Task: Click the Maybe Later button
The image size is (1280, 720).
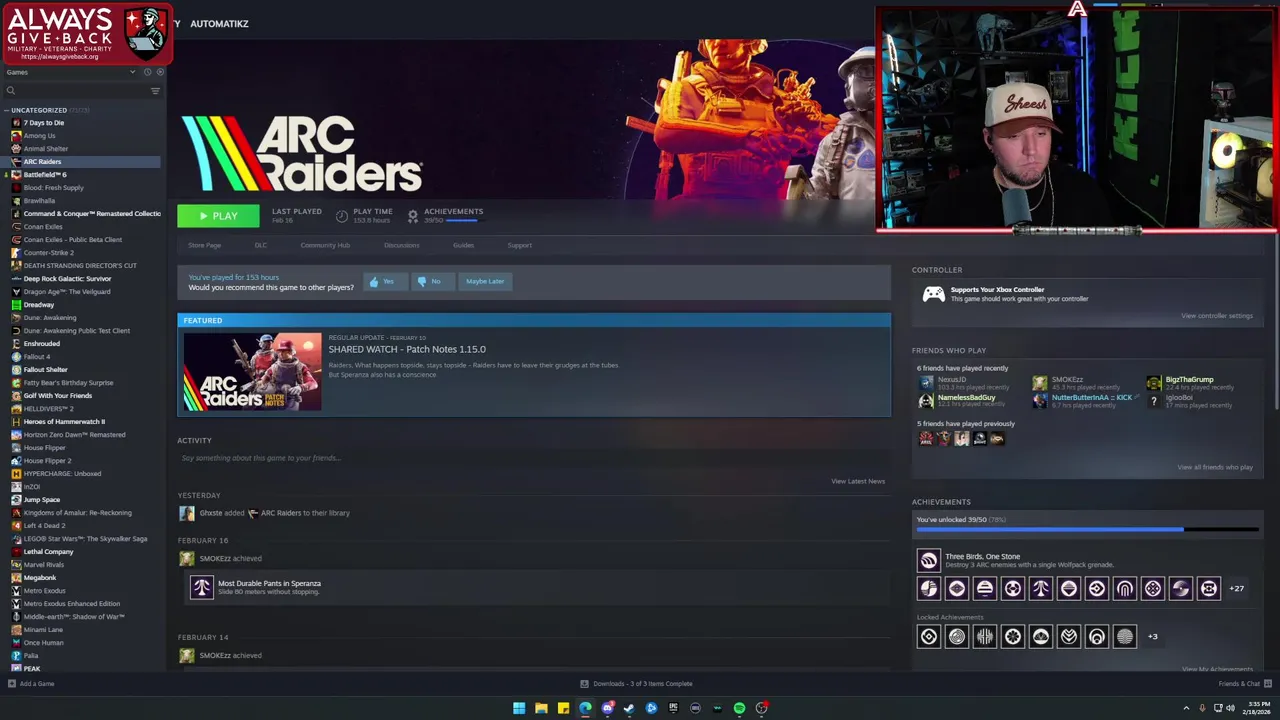Action: (485, 282)
